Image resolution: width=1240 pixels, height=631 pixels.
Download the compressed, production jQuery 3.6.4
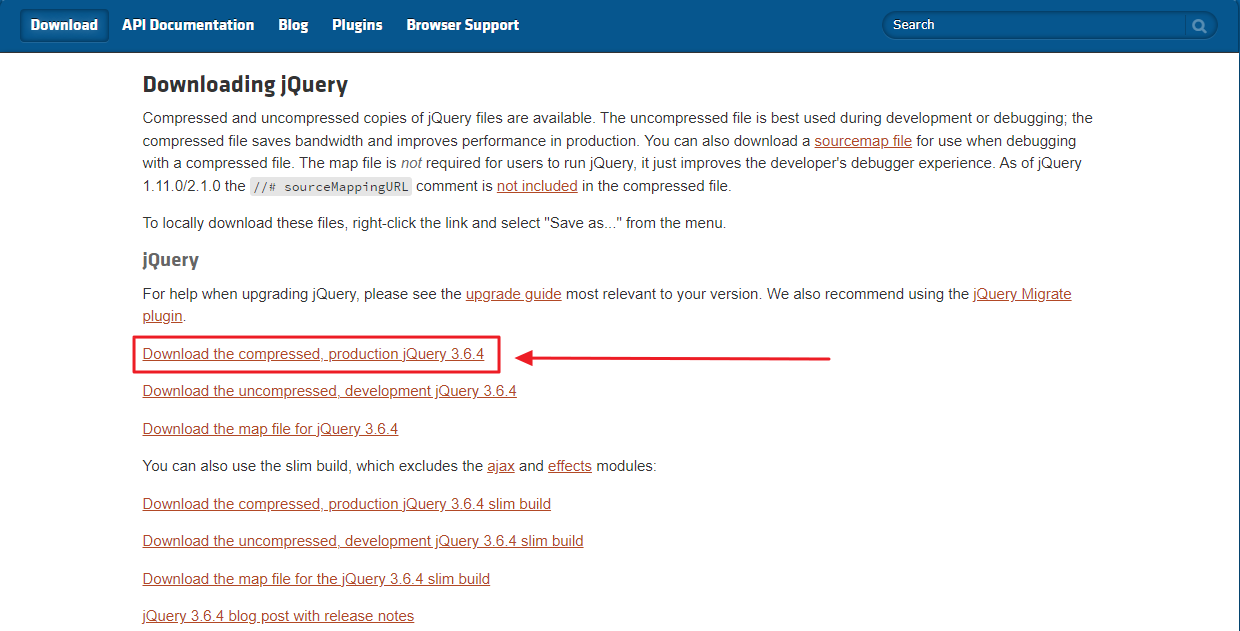(x=313, y=354)
